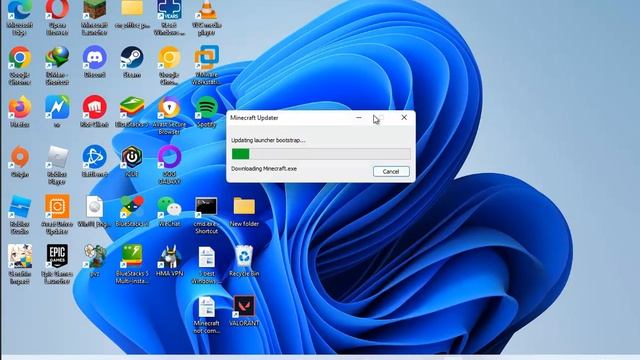Launch Steam from the desktop
Screen dimensions: 640x360
pos(132,62)
